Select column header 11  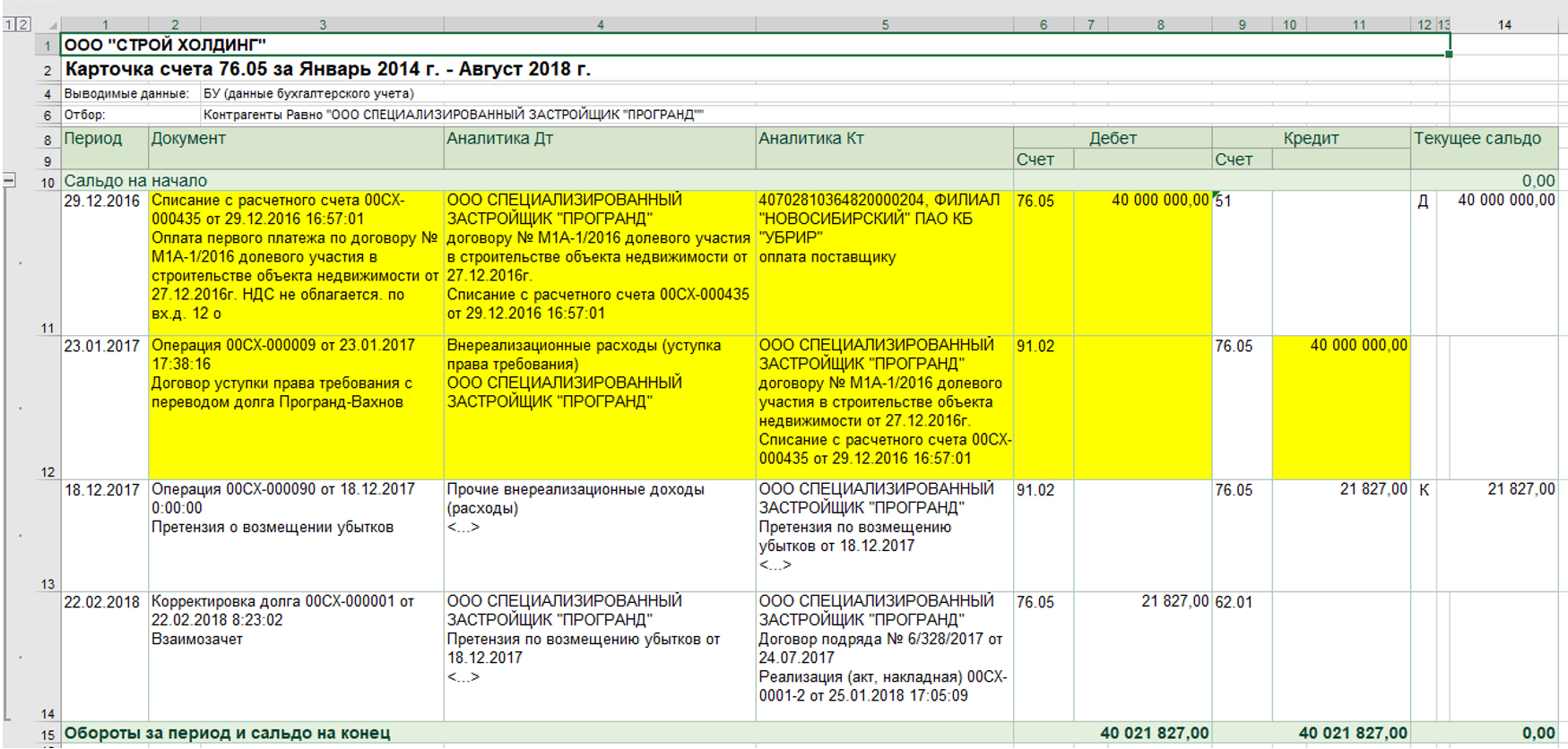(x=1359, y=24)
